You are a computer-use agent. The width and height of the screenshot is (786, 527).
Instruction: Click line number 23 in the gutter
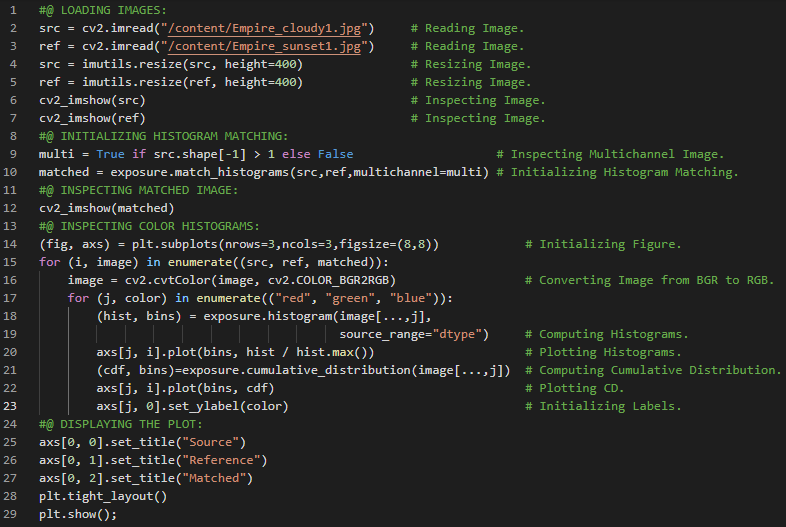(x=15, y=406)
